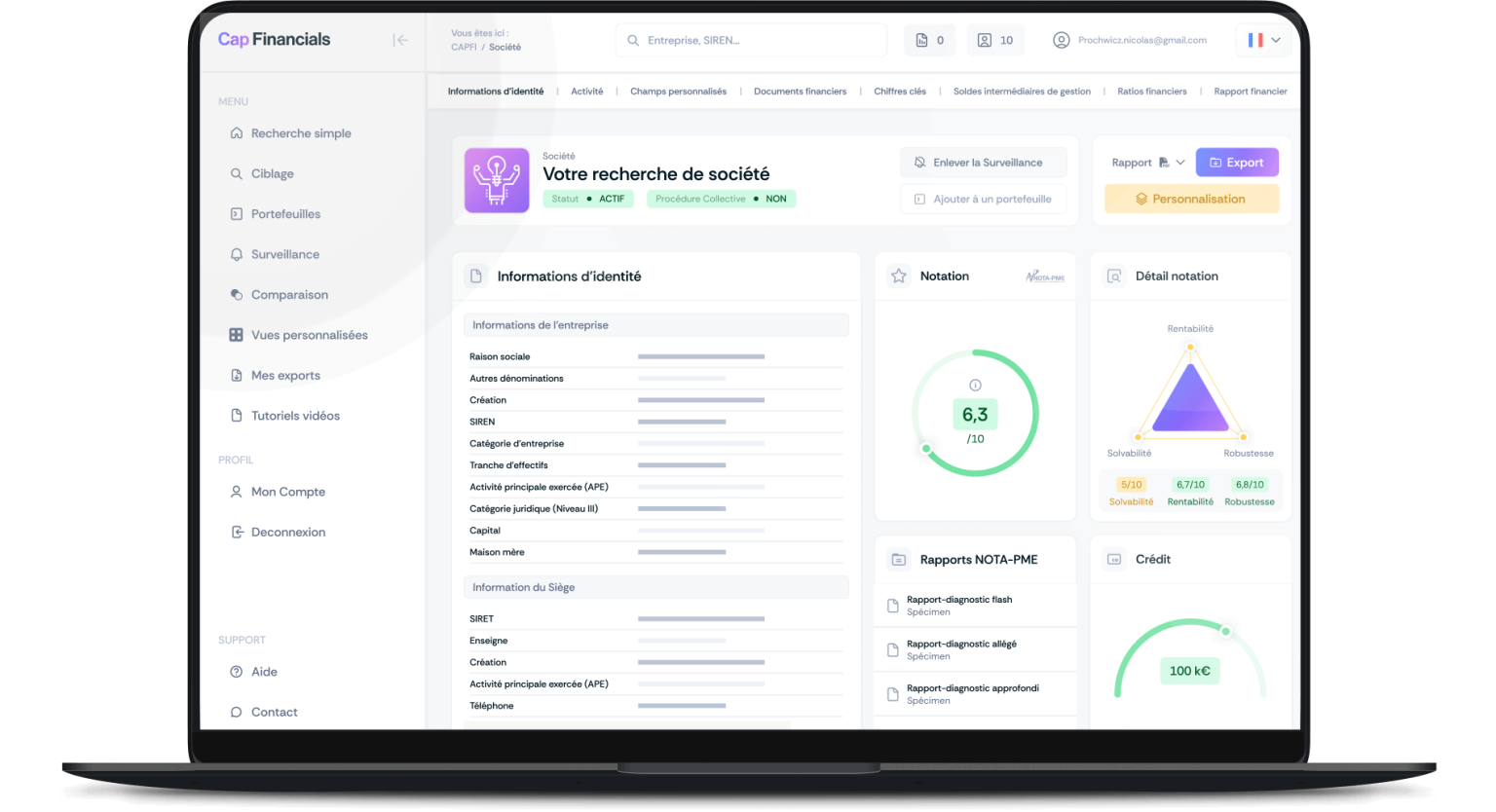Toggle Enlever la Surveillance
This screenshot has height=812, width=1496.
tap(983, 163)
